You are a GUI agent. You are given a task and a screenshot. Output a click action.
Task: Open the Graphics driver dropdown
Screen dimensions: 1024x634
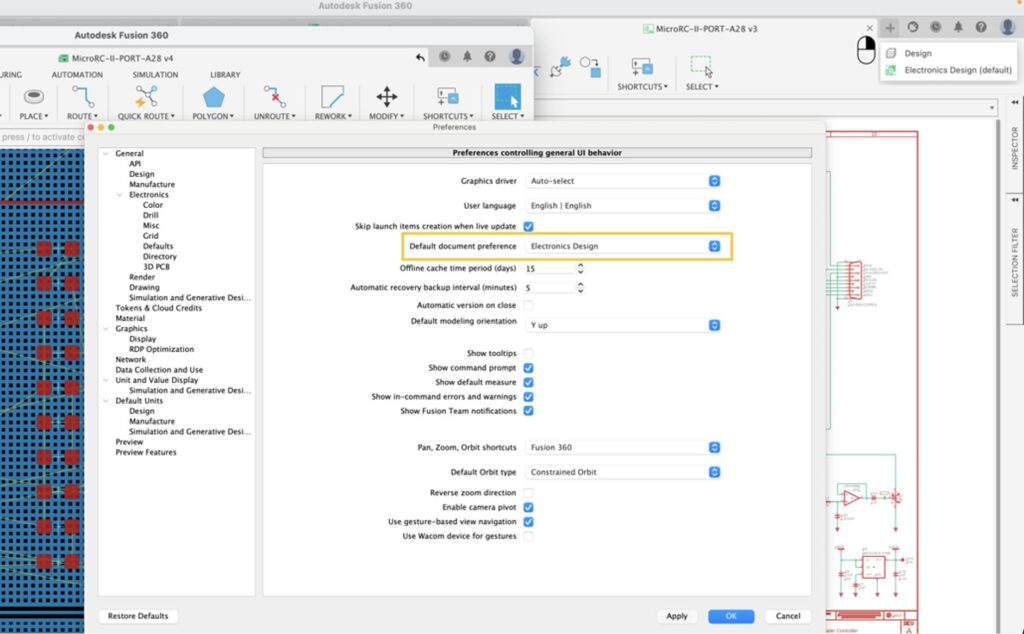point(624,181)
